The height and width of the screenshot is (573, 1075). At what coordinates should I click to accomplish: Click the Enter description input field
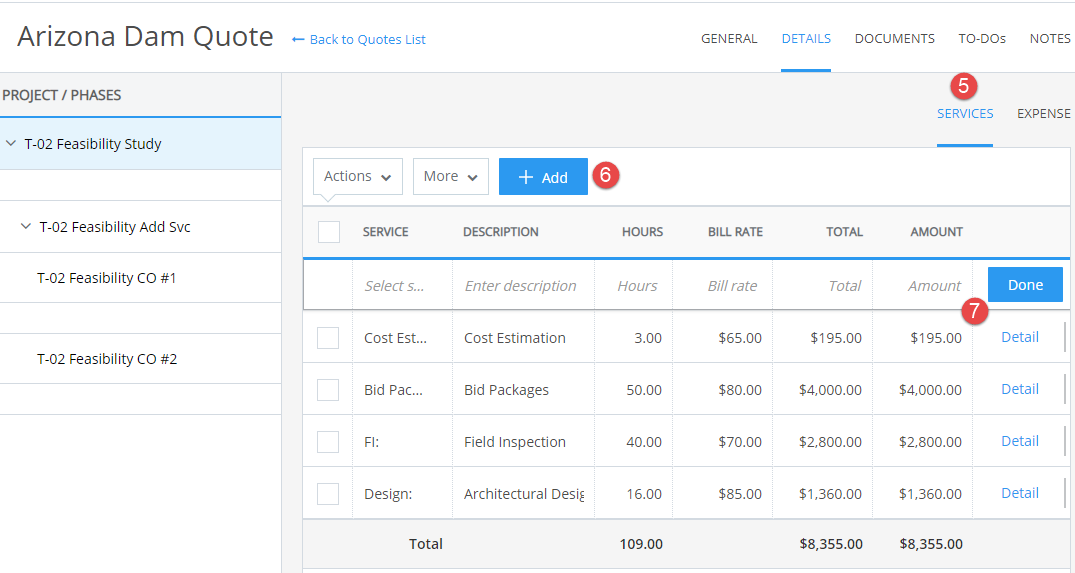523,286
